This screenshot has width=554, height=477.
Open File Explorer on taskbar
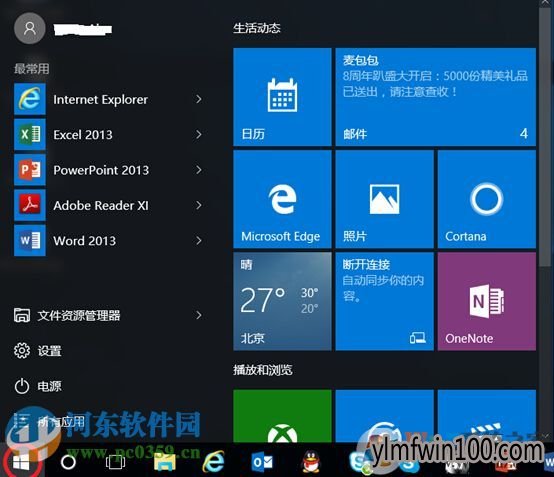pyautogui.click(x=165, y=462)
